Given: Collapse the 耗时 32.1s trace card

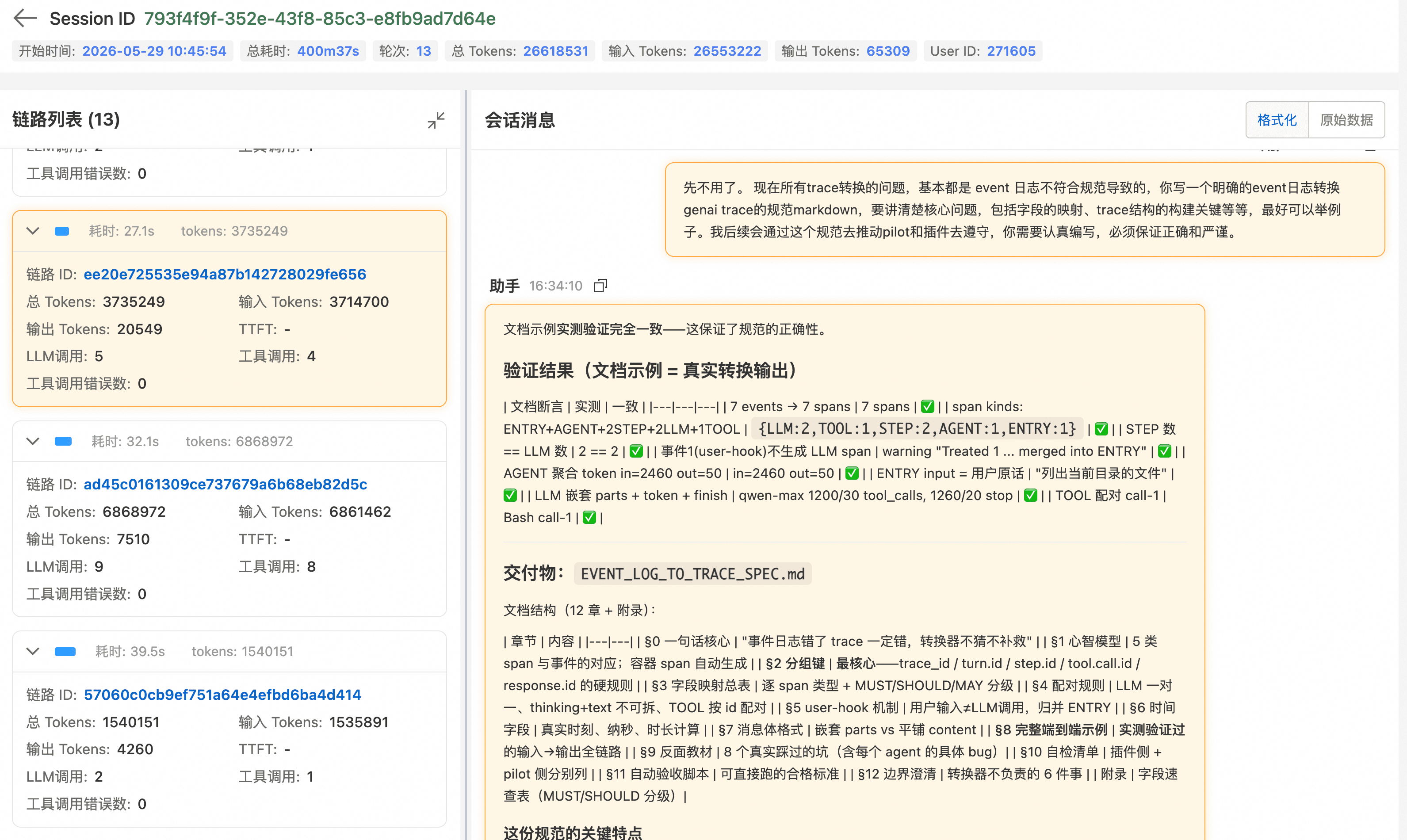Looking at the screenshot, I should [33, 441].
